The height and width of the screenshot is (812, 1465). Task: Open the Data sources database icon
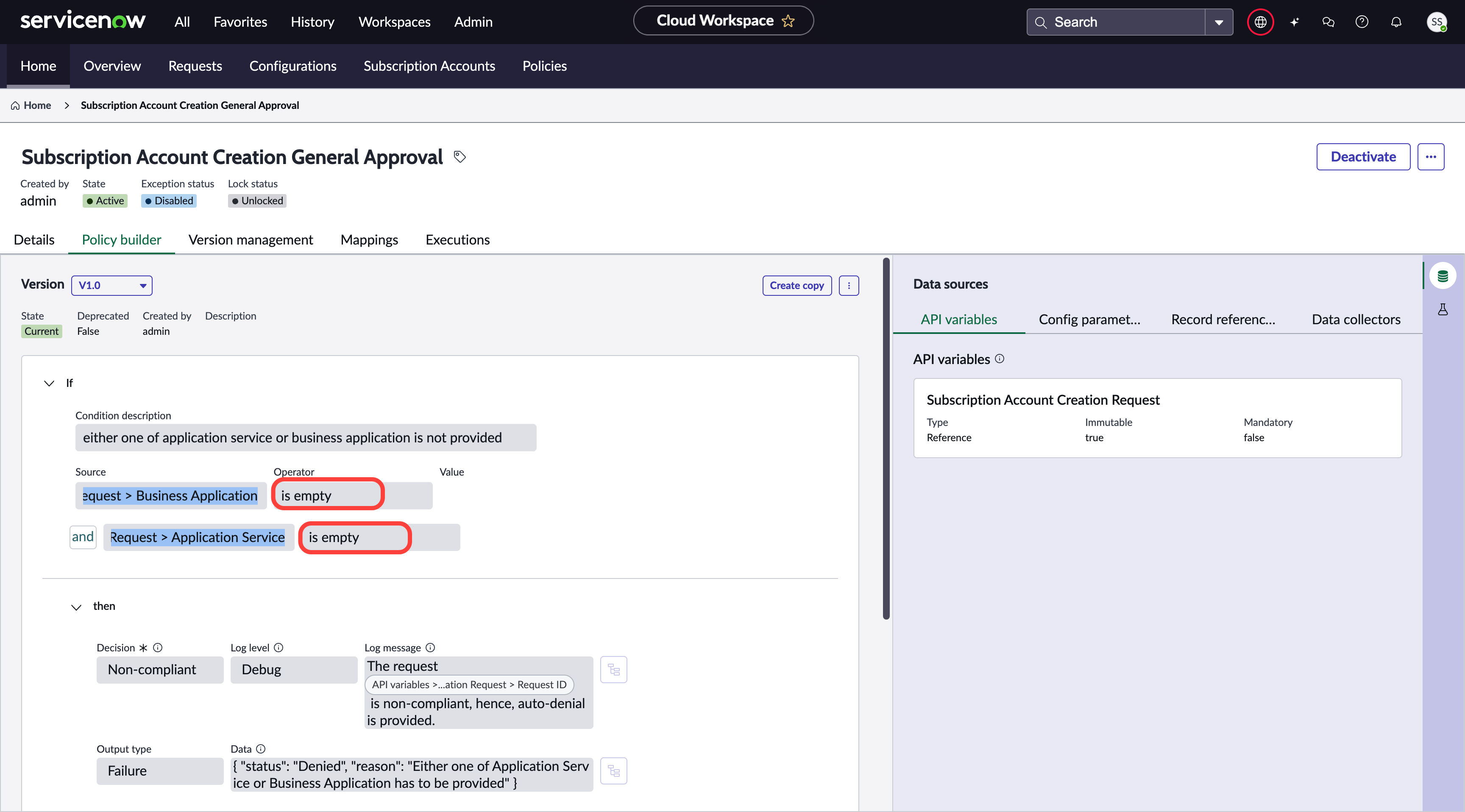click(1442, 276)
